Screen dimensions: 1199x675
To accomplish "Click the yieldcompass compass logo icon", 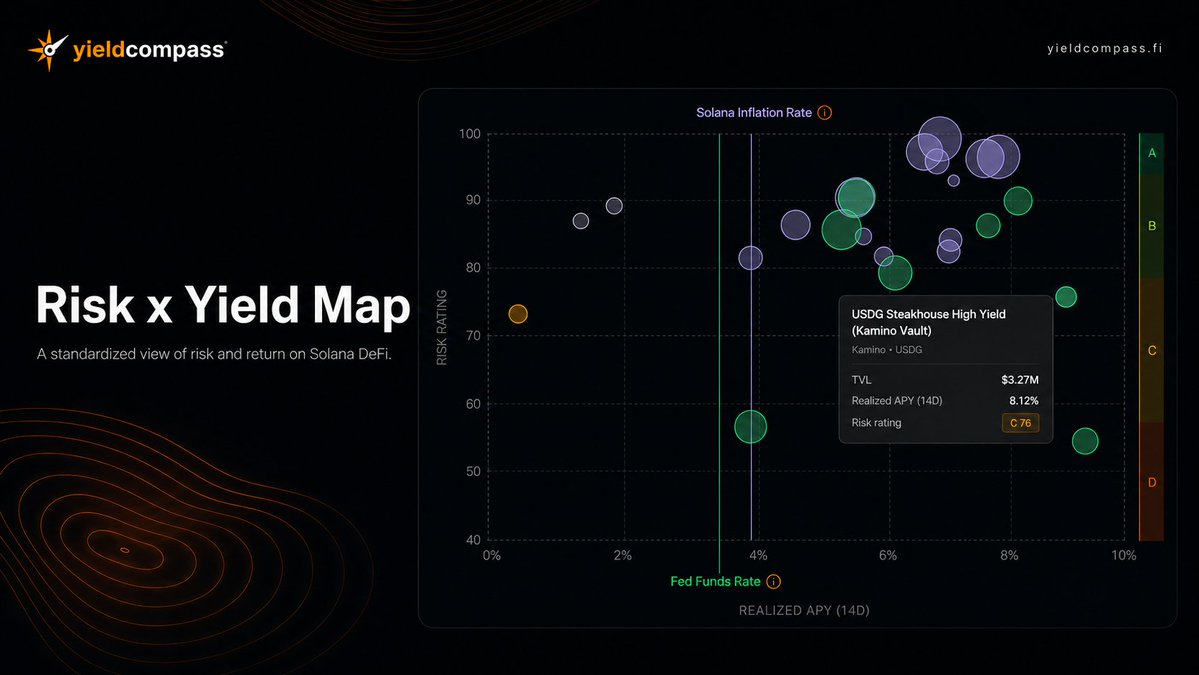I will (48, 50).
